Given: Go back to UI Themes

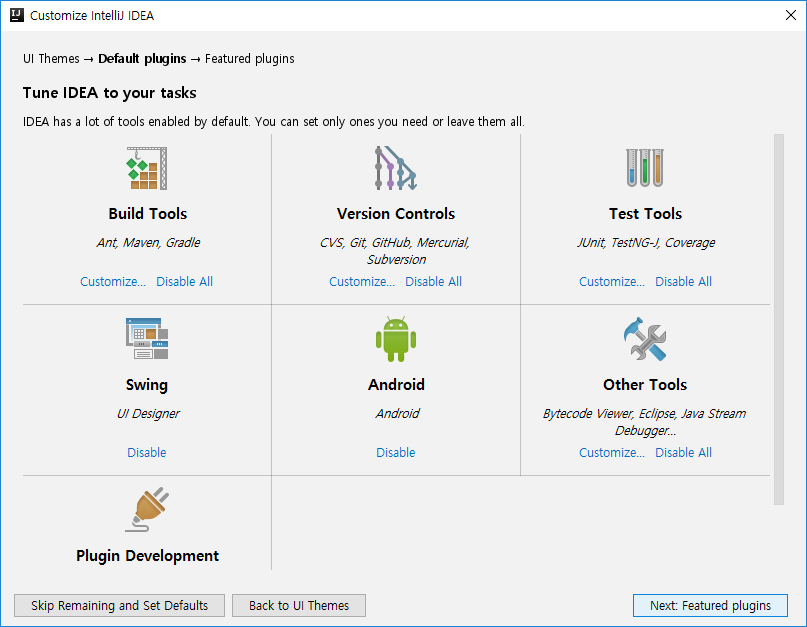Looking at the screenshot, I should (x=299, y=605).
